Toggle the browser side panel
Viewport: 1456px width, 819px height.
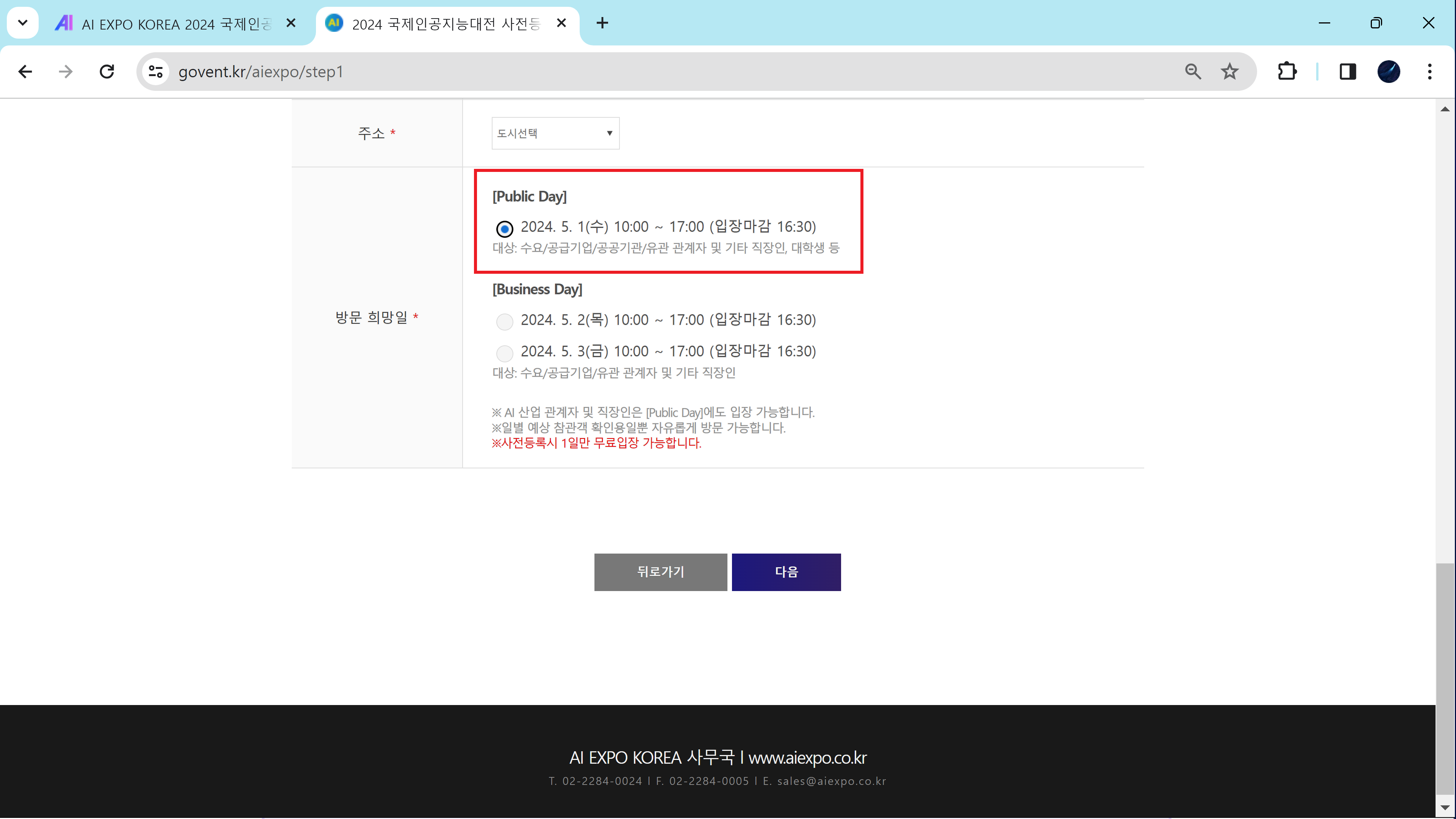point(1348,72)
